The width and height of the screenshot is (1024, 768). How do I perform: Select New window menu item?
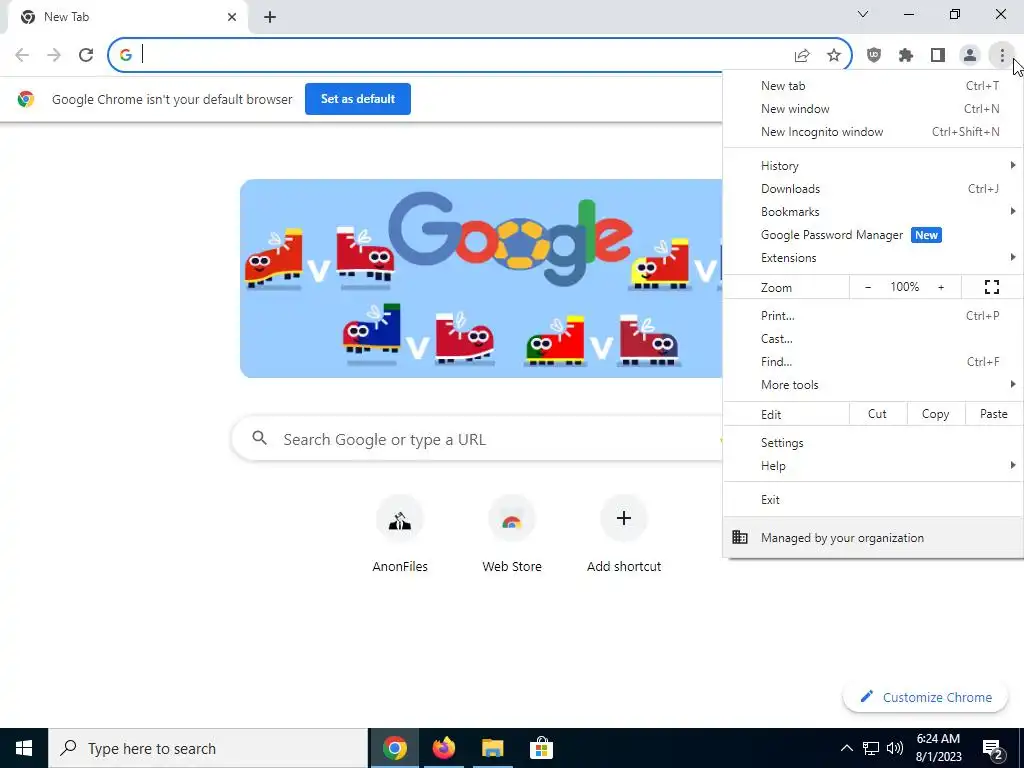[873, 109]
